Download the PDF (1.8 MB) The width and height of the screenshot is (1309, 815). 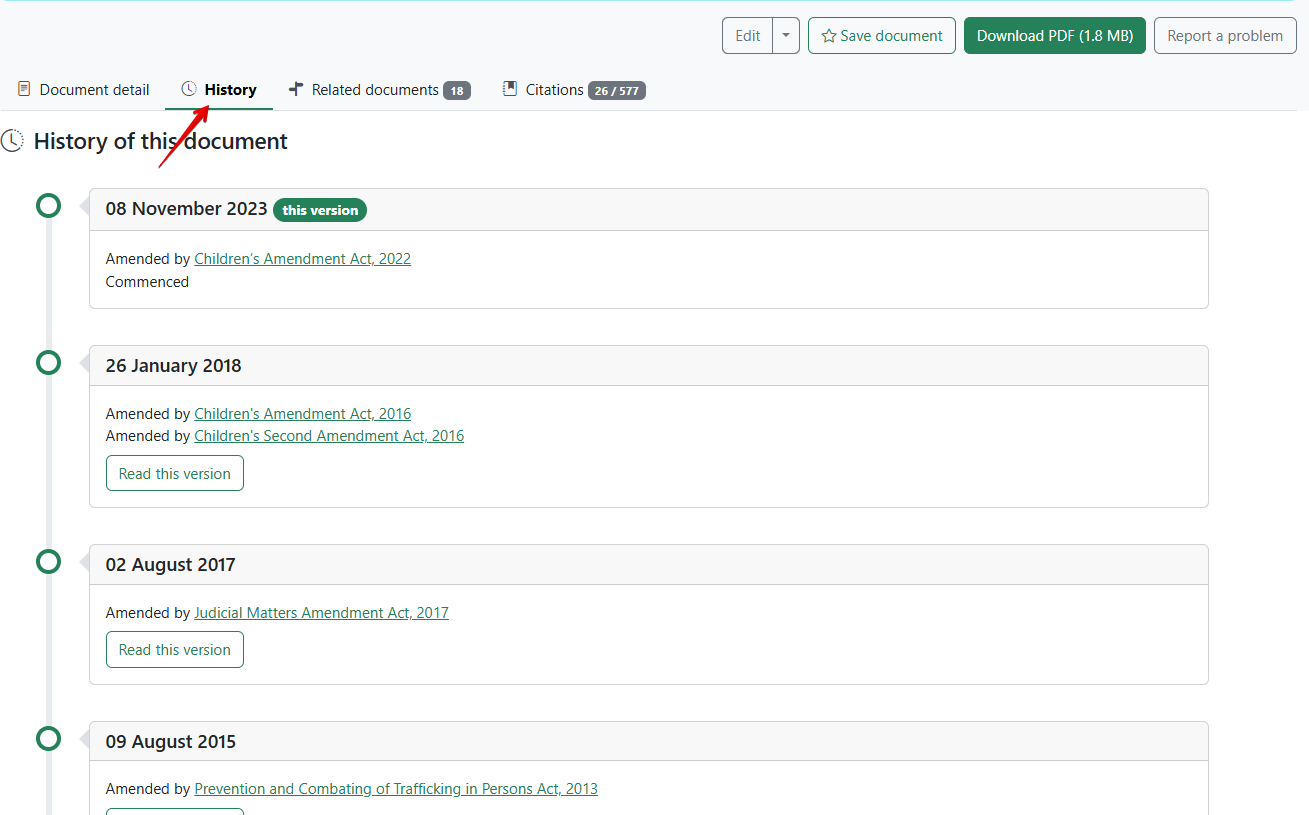[x=1054, y=36]
